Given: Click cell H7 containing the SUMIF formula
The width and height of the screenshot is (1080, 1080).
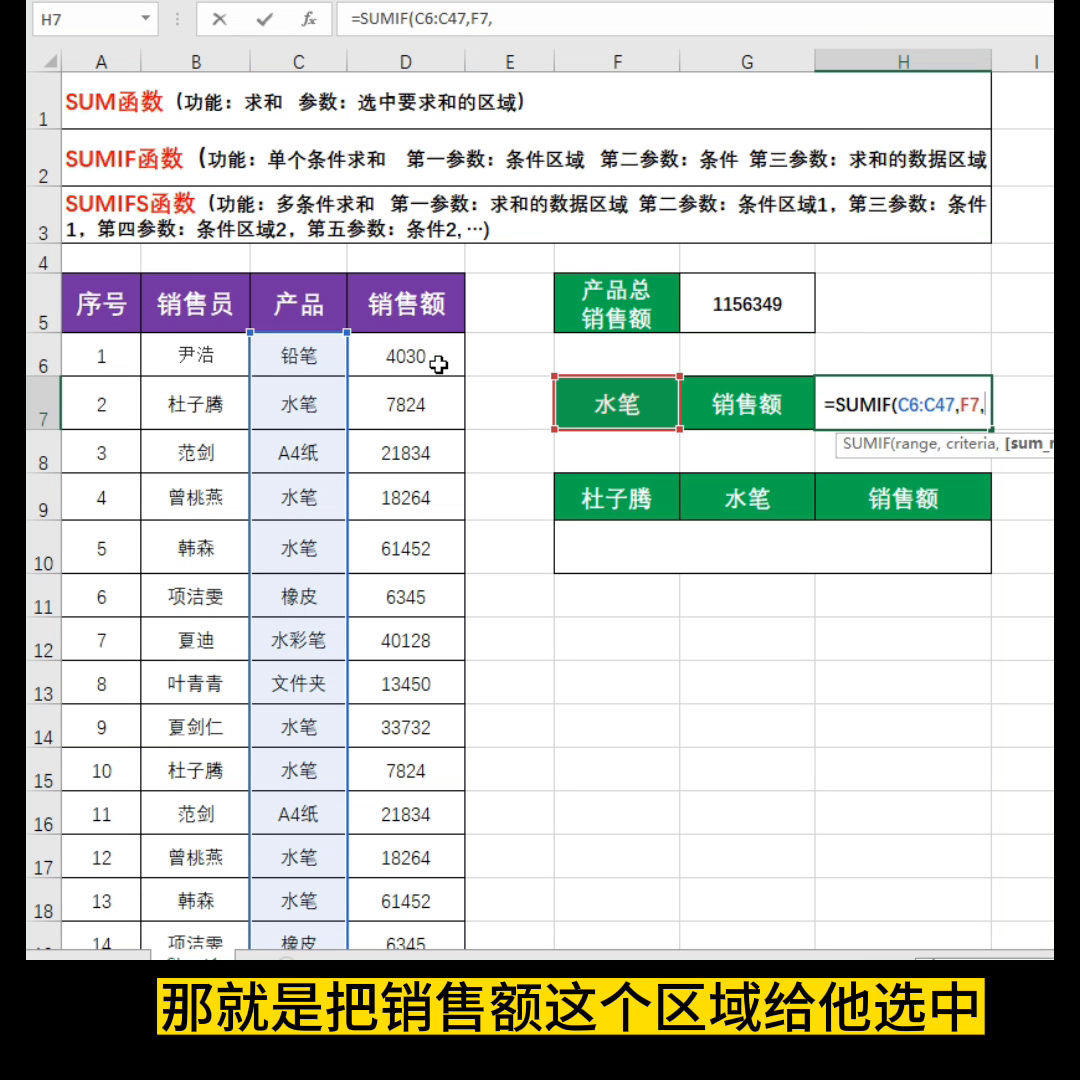Looking at the screenshot, I should tap(903, 403).
